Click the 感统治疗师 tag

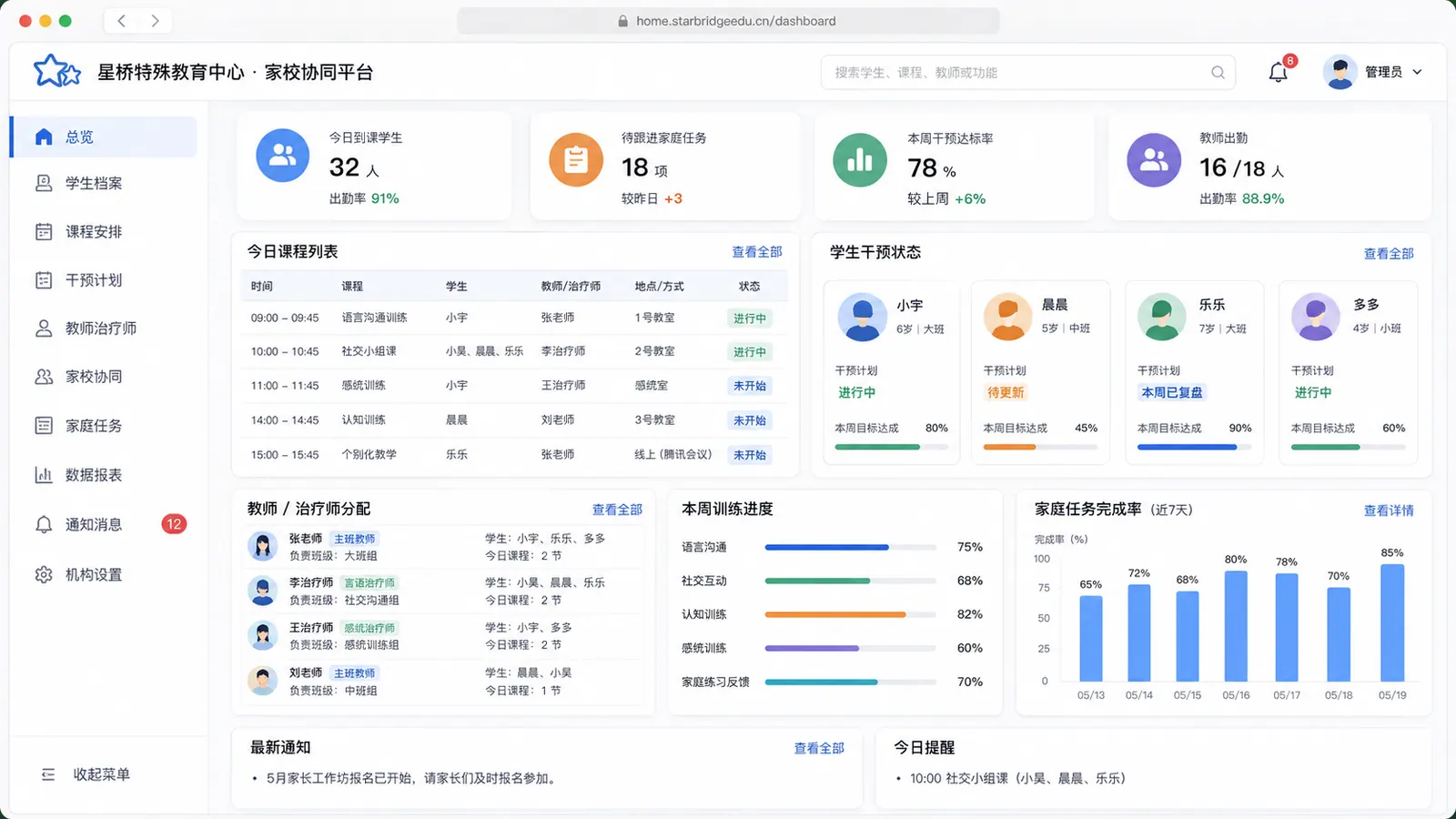coord(369,628)
